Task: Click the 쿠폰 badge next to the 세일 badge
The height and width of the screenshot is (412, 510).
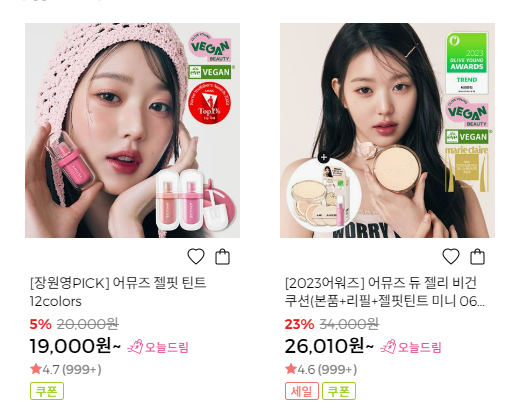Action: pyautogui.click(x=339, y=391)
